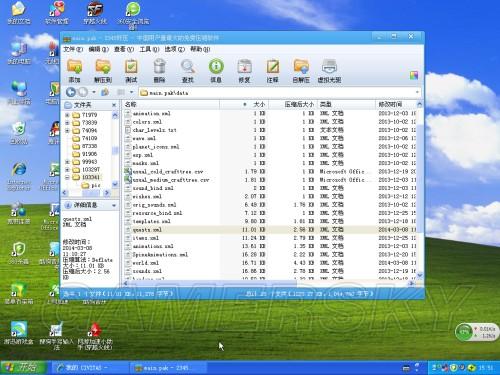Click the view mode icon beside the address bar

pyautogui.click(x=121, y=92)
